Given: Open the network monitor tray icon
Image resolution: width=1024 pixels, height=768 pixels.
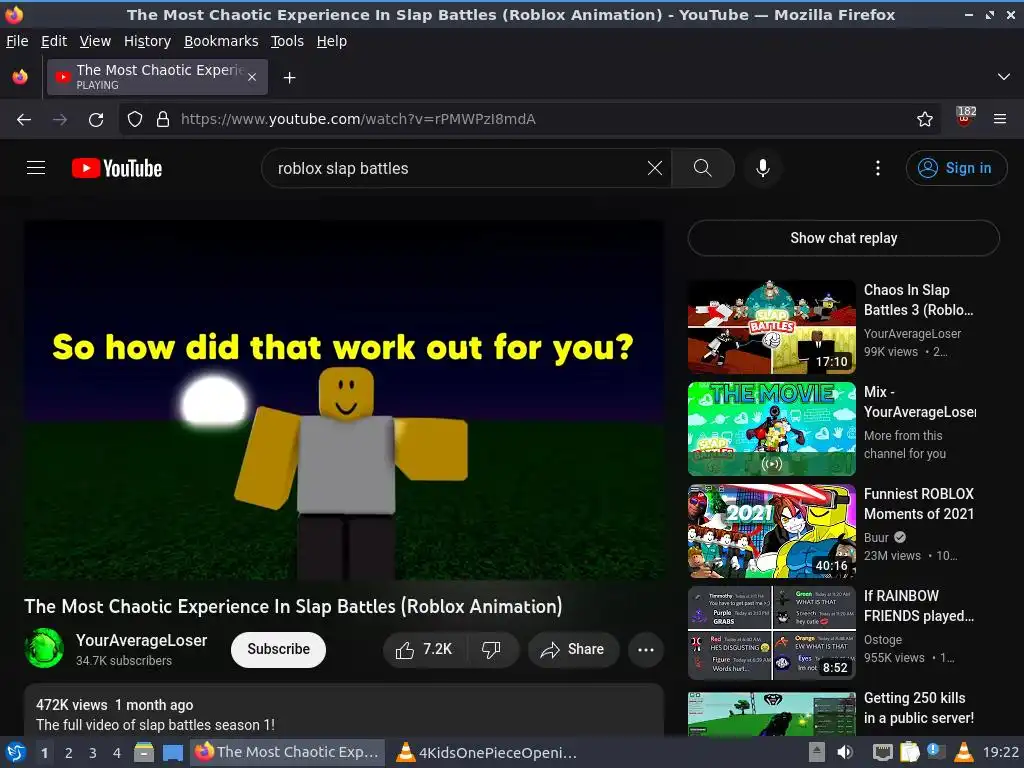Looking at the screenshot, I should [x=882, y=752].
